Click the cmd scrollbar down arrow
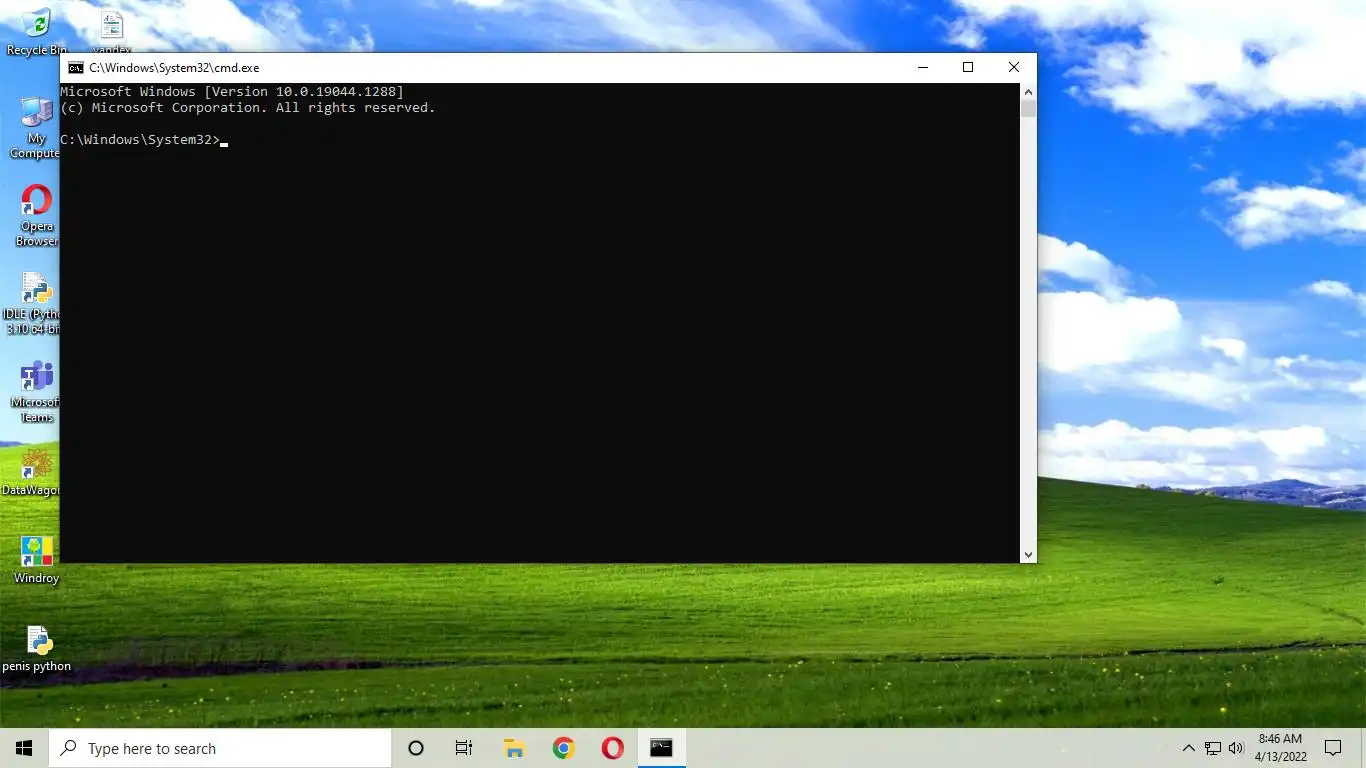The width and height of the screenshot is (1366, 768). pos(1028,554)
